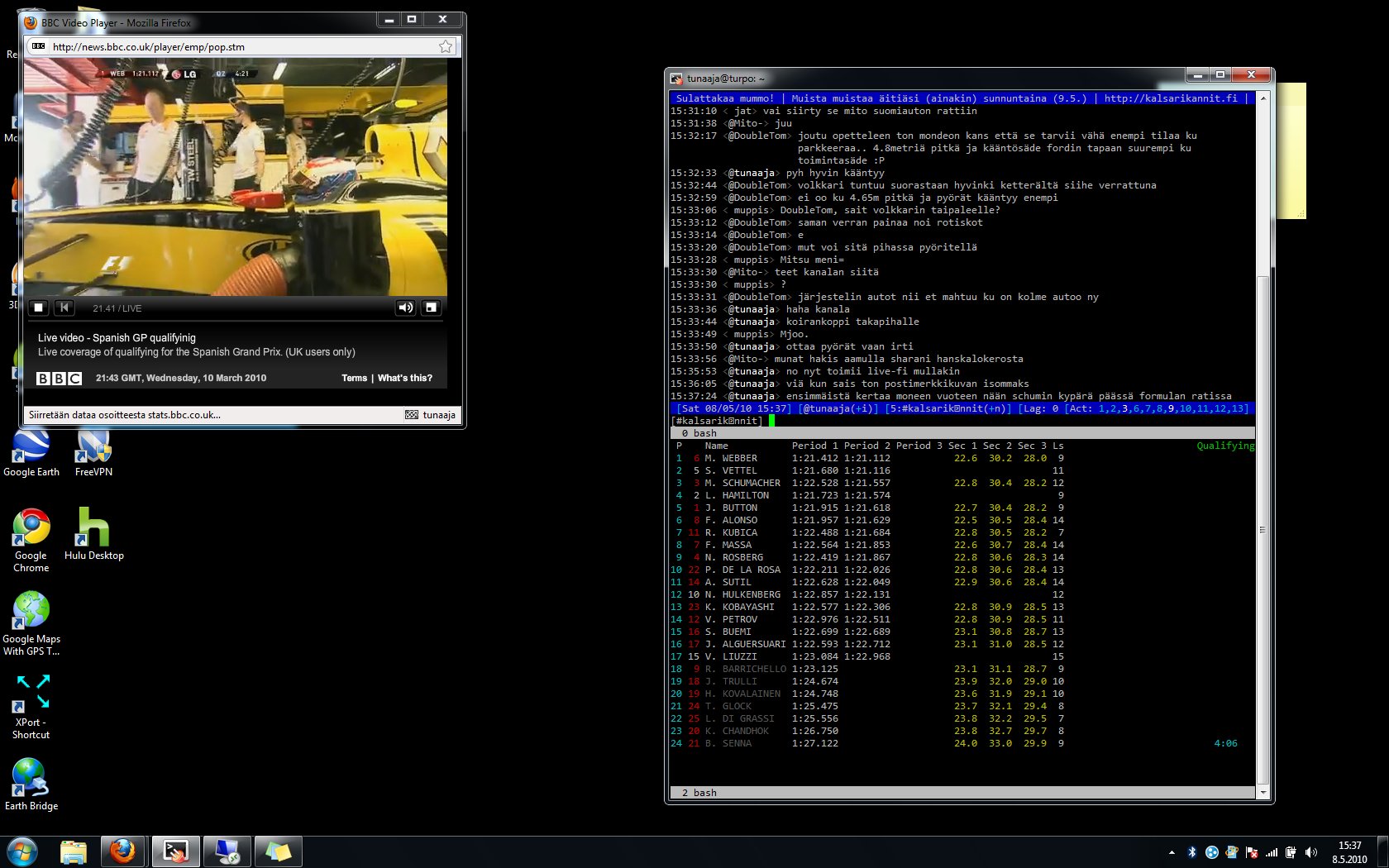
Task: Open the Windows Start menu
Action: click(22, 851)
